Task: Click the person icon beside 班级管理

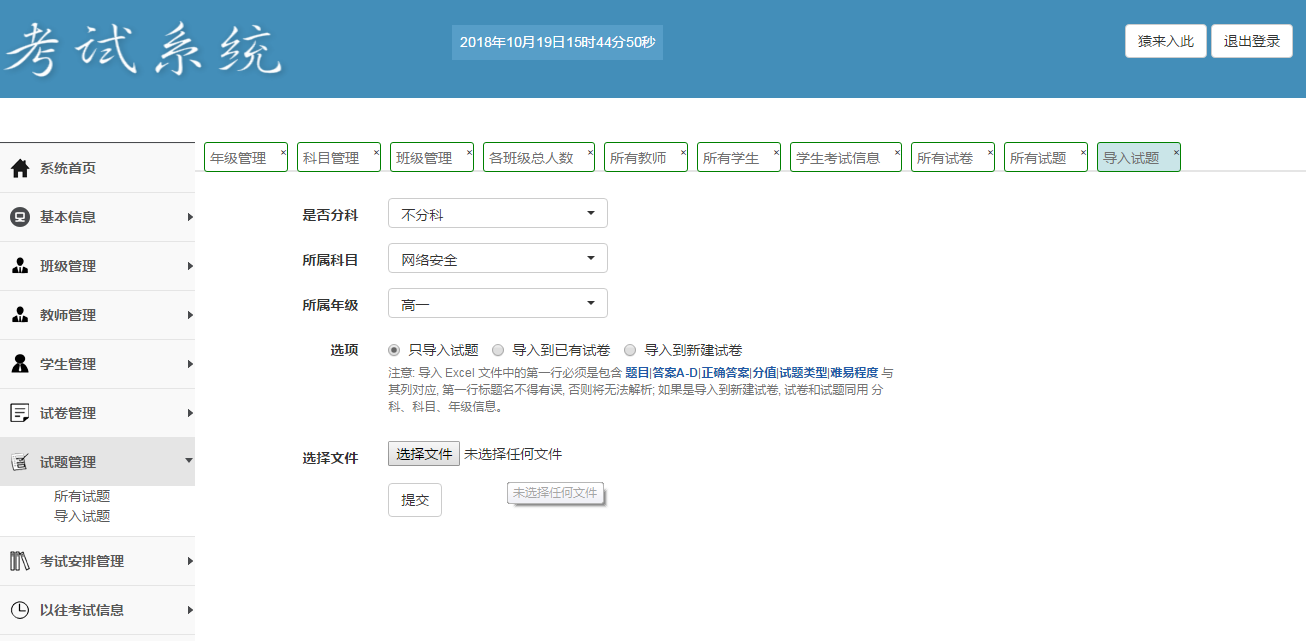Action: tap(20, 266)
